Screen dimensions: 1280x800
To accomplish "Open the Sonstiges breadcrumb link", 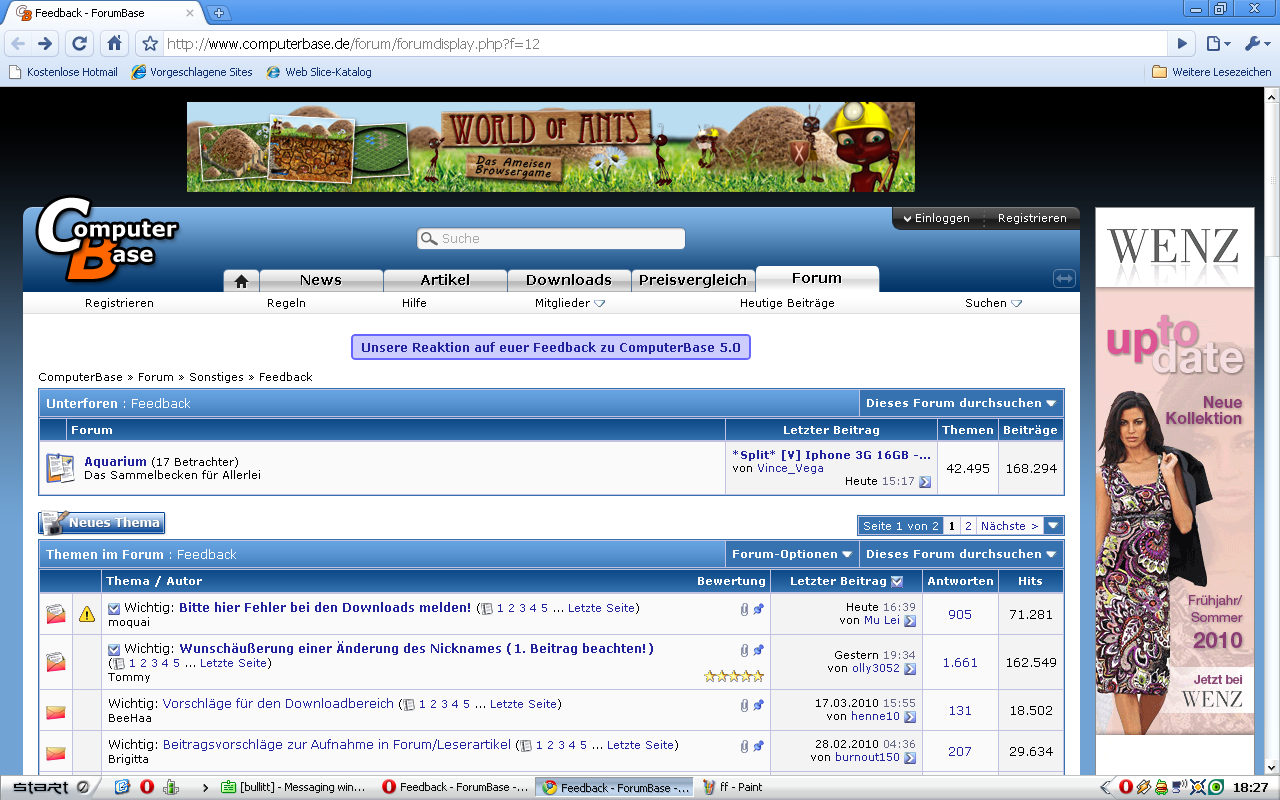I will pyautogui.click(x=216, y=377).
